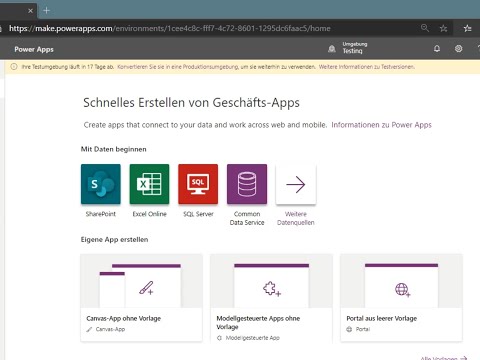Viewport: 480px width, 360px height.
Task: Open the notifications bell icon
Action: (437, 49)
